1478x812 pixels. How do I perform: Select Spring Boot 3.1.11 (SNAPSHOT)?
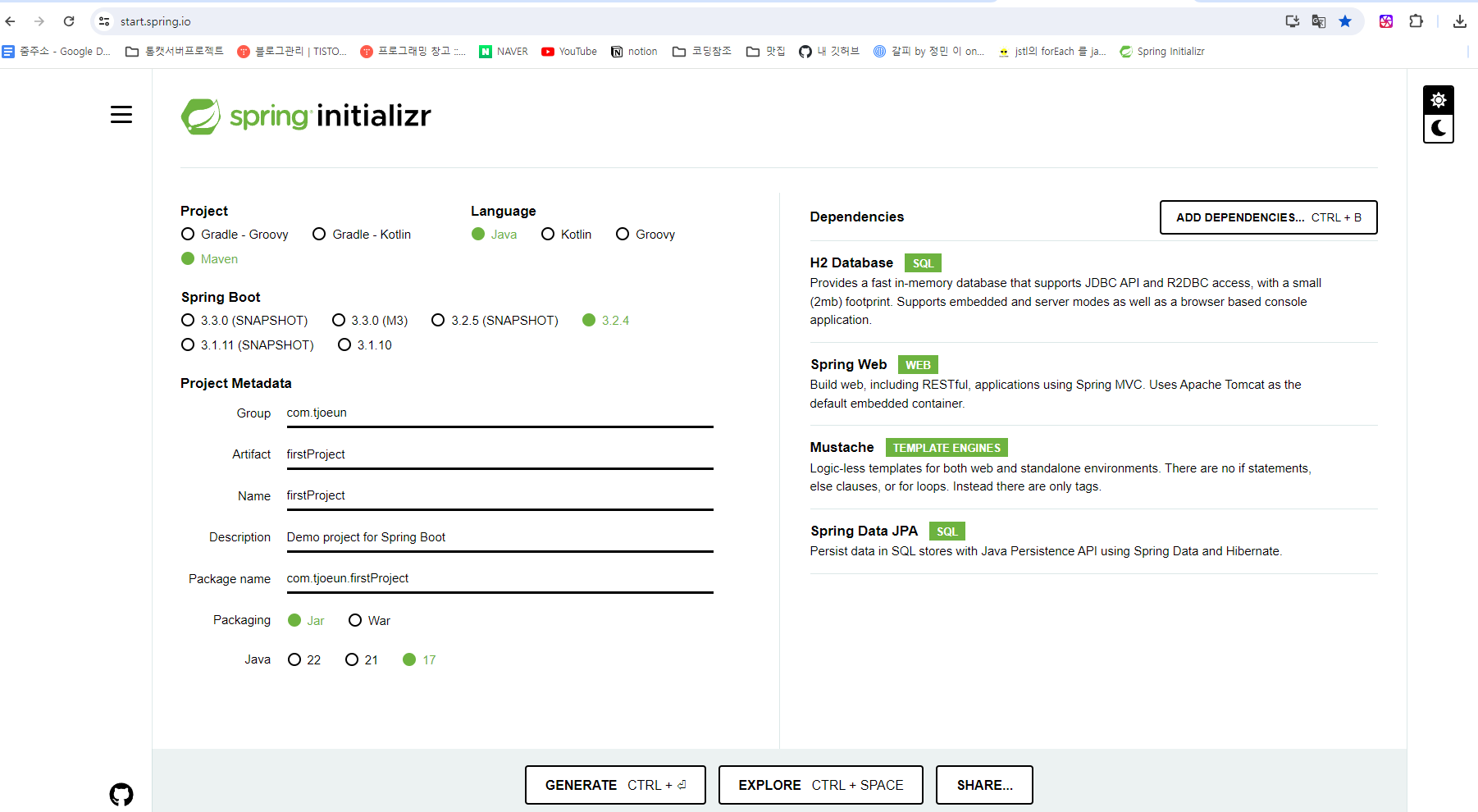(247, 345)
